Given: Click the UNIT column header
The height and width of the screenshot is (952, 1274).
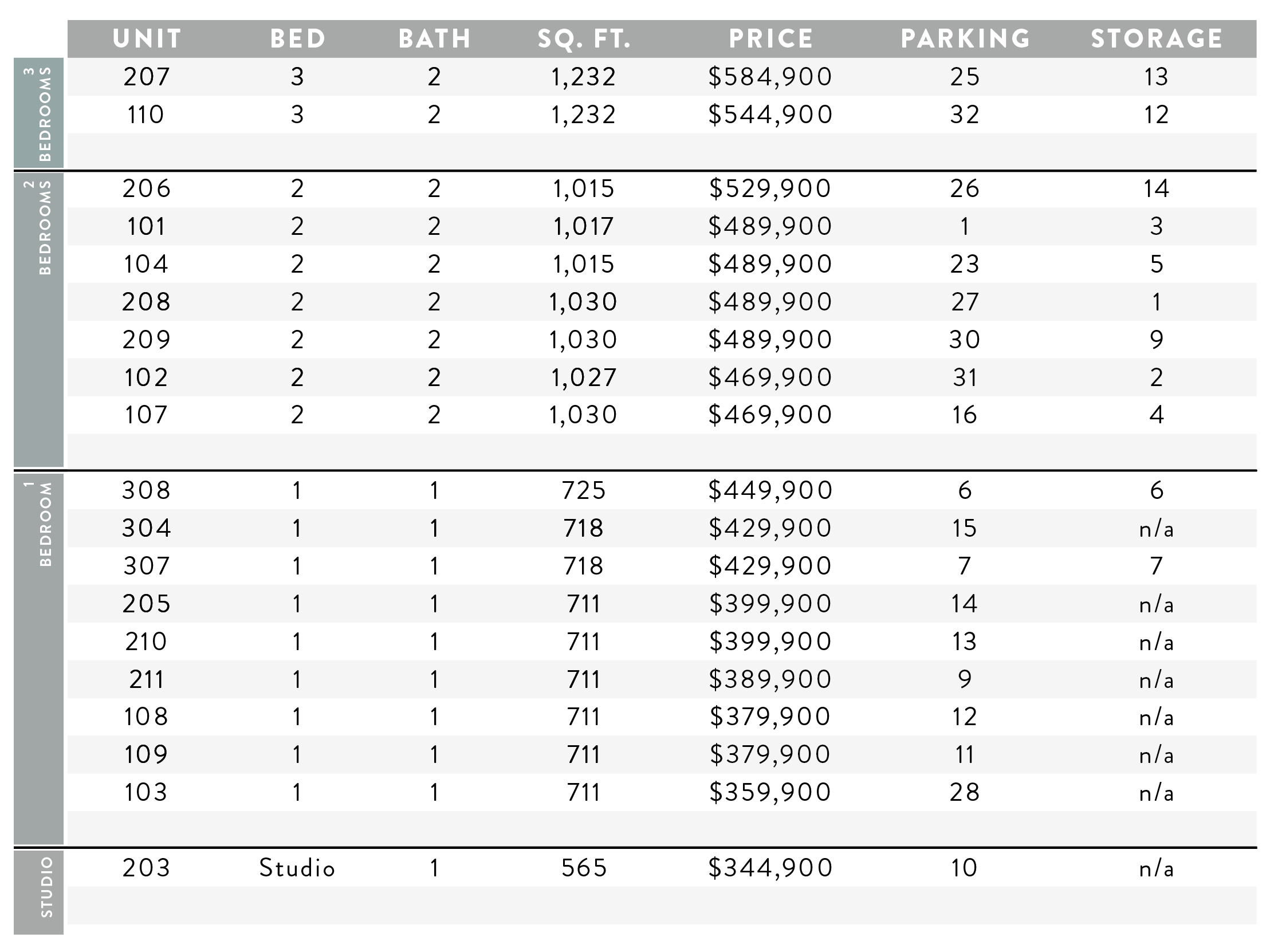Looking at the screenshot, I should (147, 38).
